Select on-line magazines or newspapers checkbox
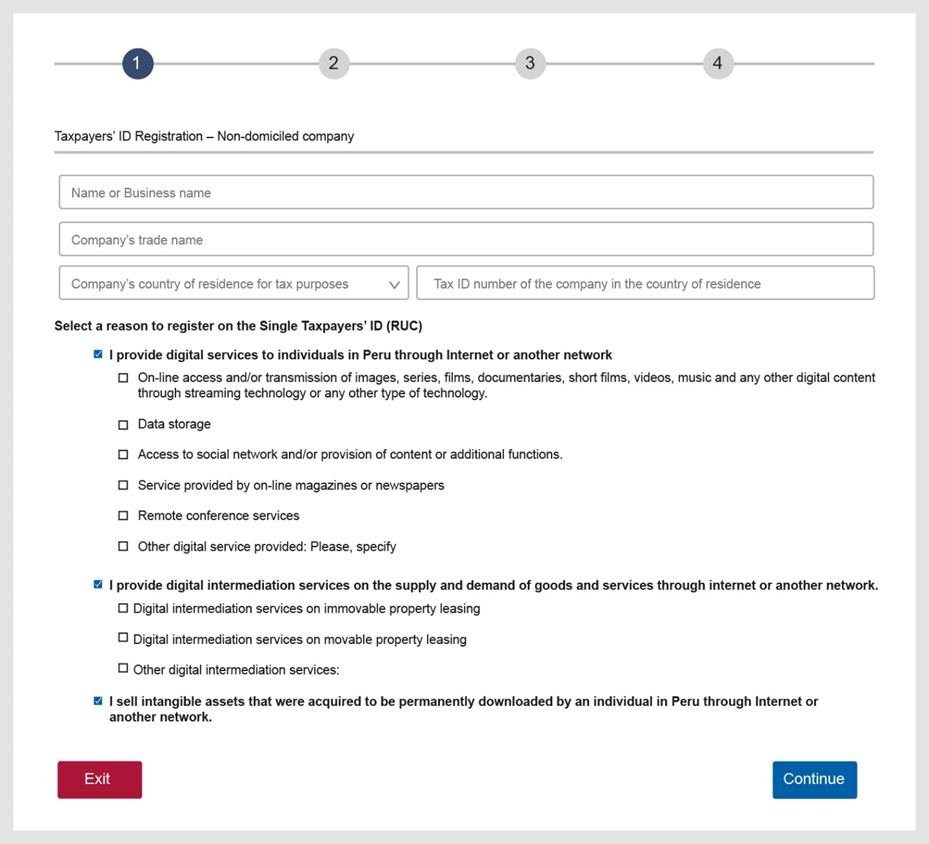The image size is (929, 844). [x=123, y=485]
